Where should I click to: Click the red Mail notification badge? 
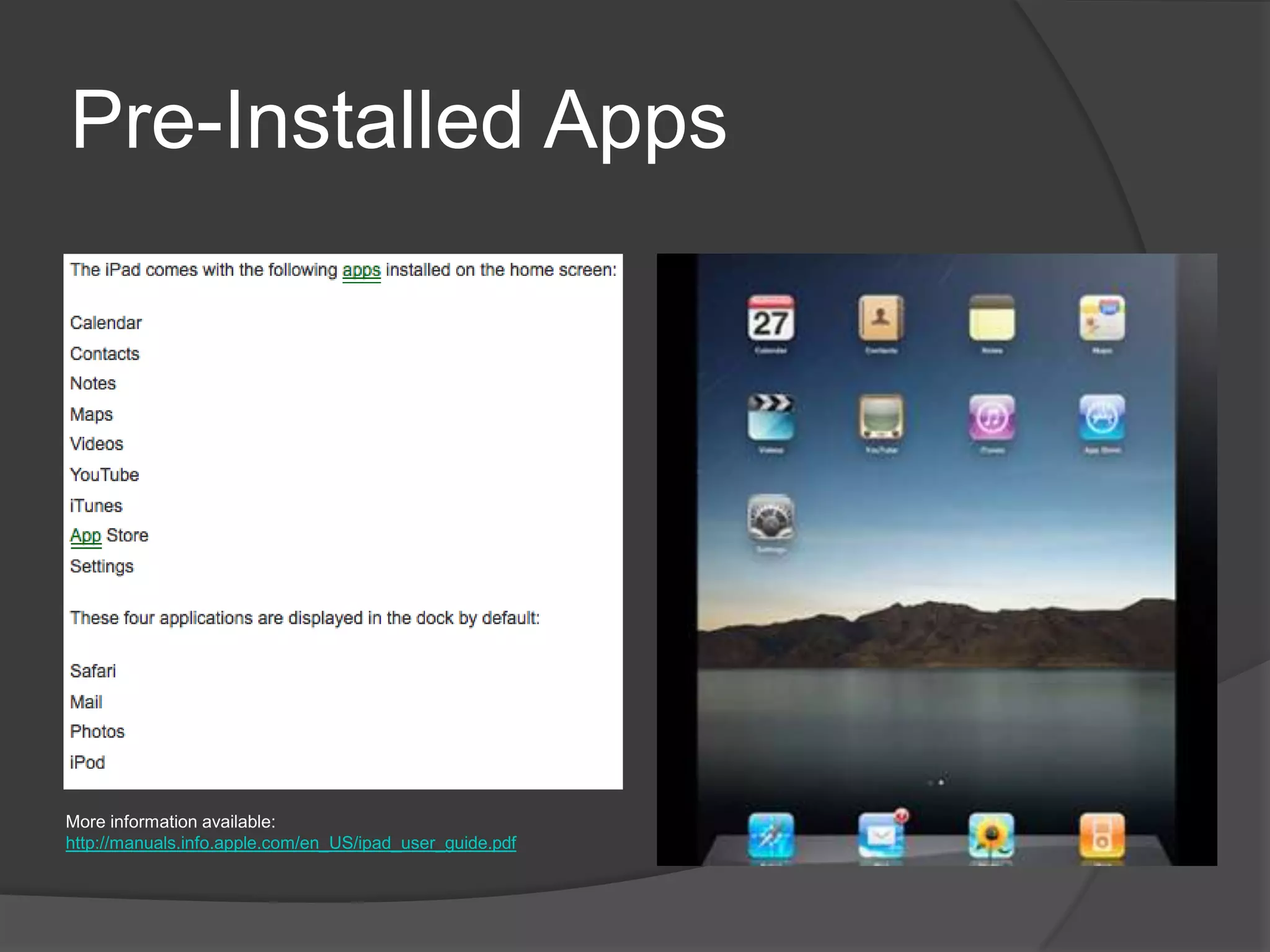(902, 816)
